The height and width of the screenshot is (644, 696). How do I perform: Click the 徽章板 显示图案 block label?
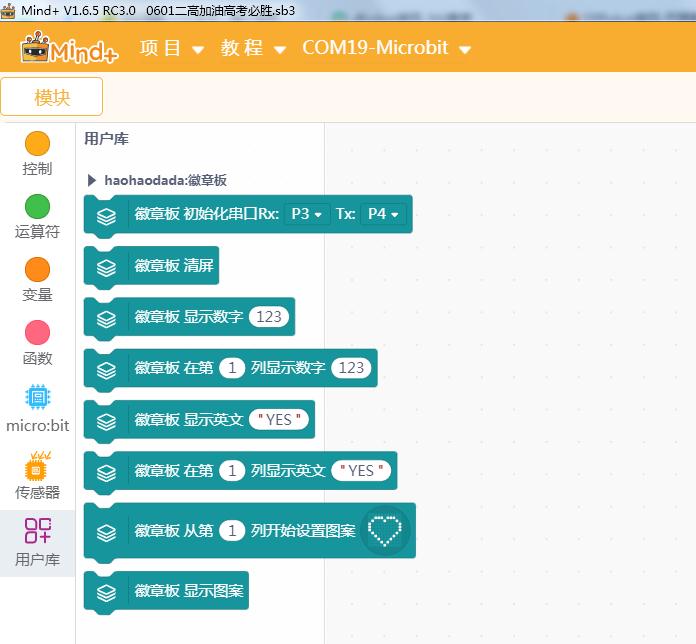coord(189,590)
